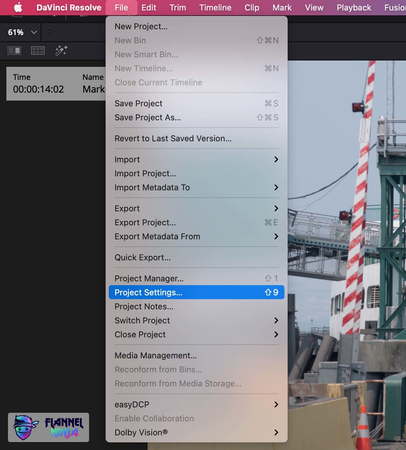Click the Flannel Ninja logo
This screenshot has height=450, width=406.
[x=48, y=427]
